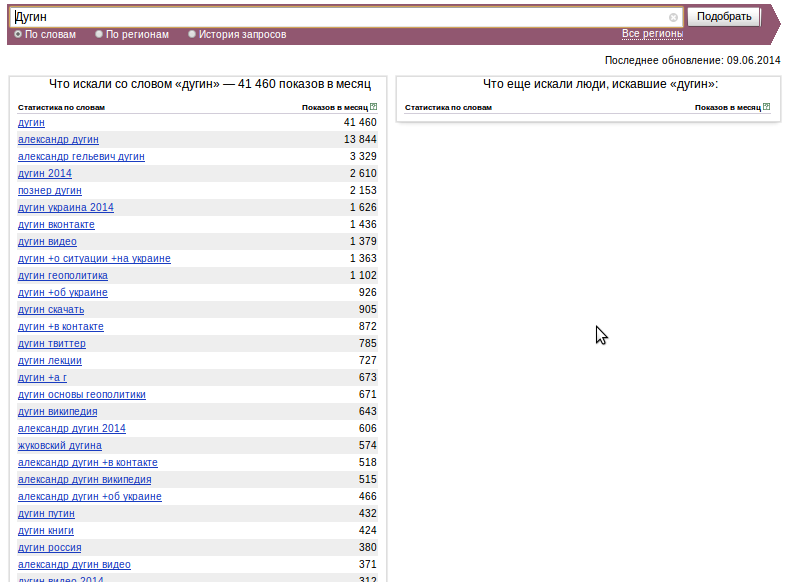795x582 pixels.
Task: Open 'александр дугин +в контакте' link
Action: click(x=88, y=462)
